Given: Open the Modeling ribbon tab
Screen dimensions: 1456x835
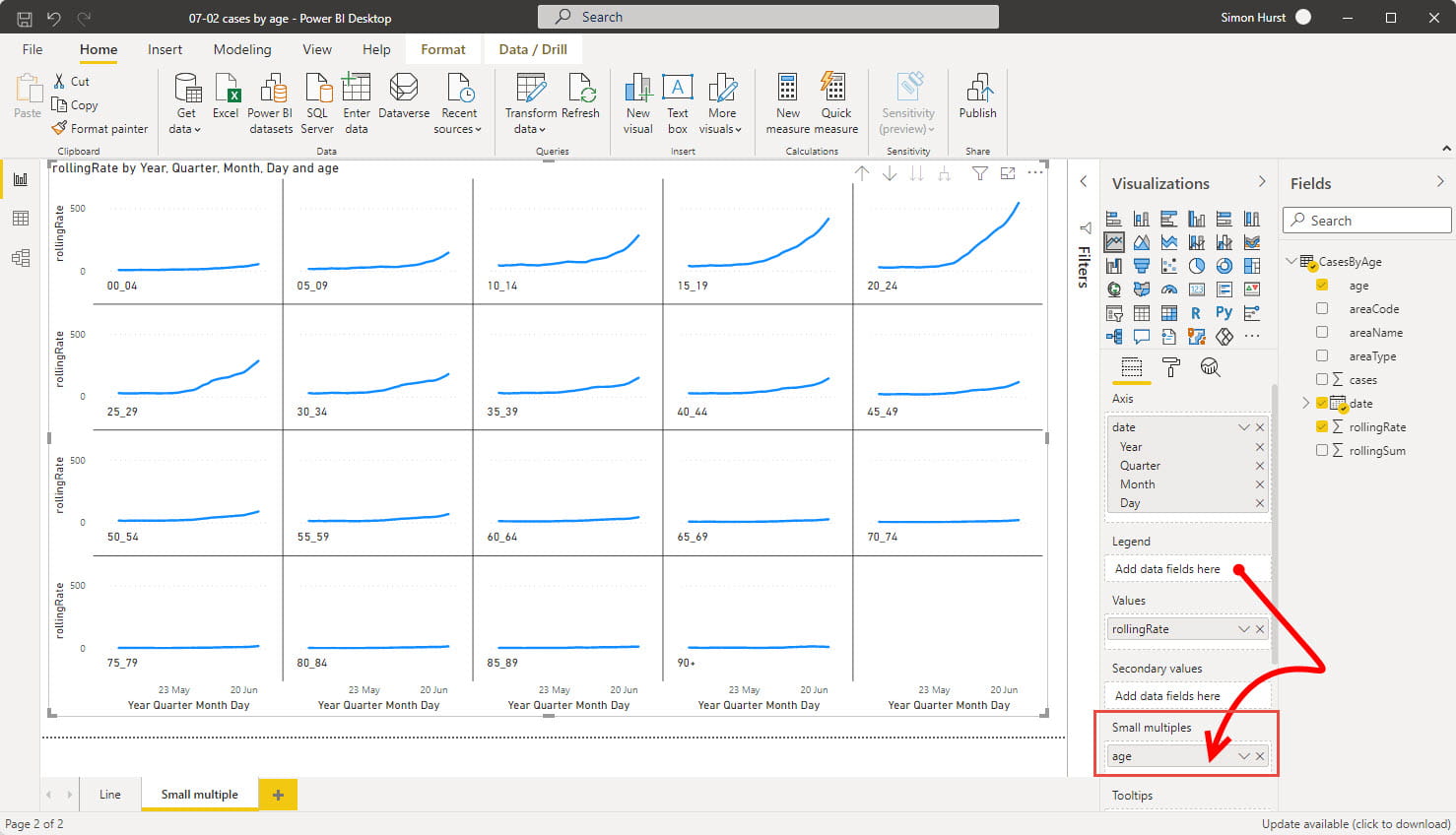Looking at the screenshot, I should [x=241, y=49].
